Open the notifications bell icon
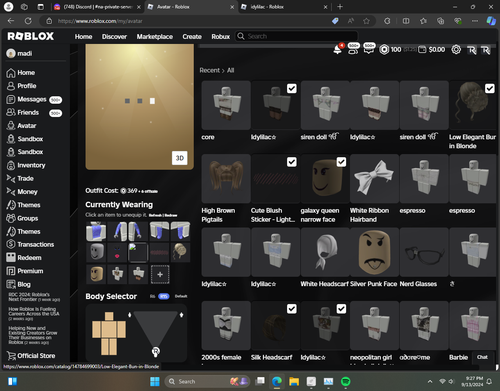Viewport: 500px width, 391px height. 337,50
